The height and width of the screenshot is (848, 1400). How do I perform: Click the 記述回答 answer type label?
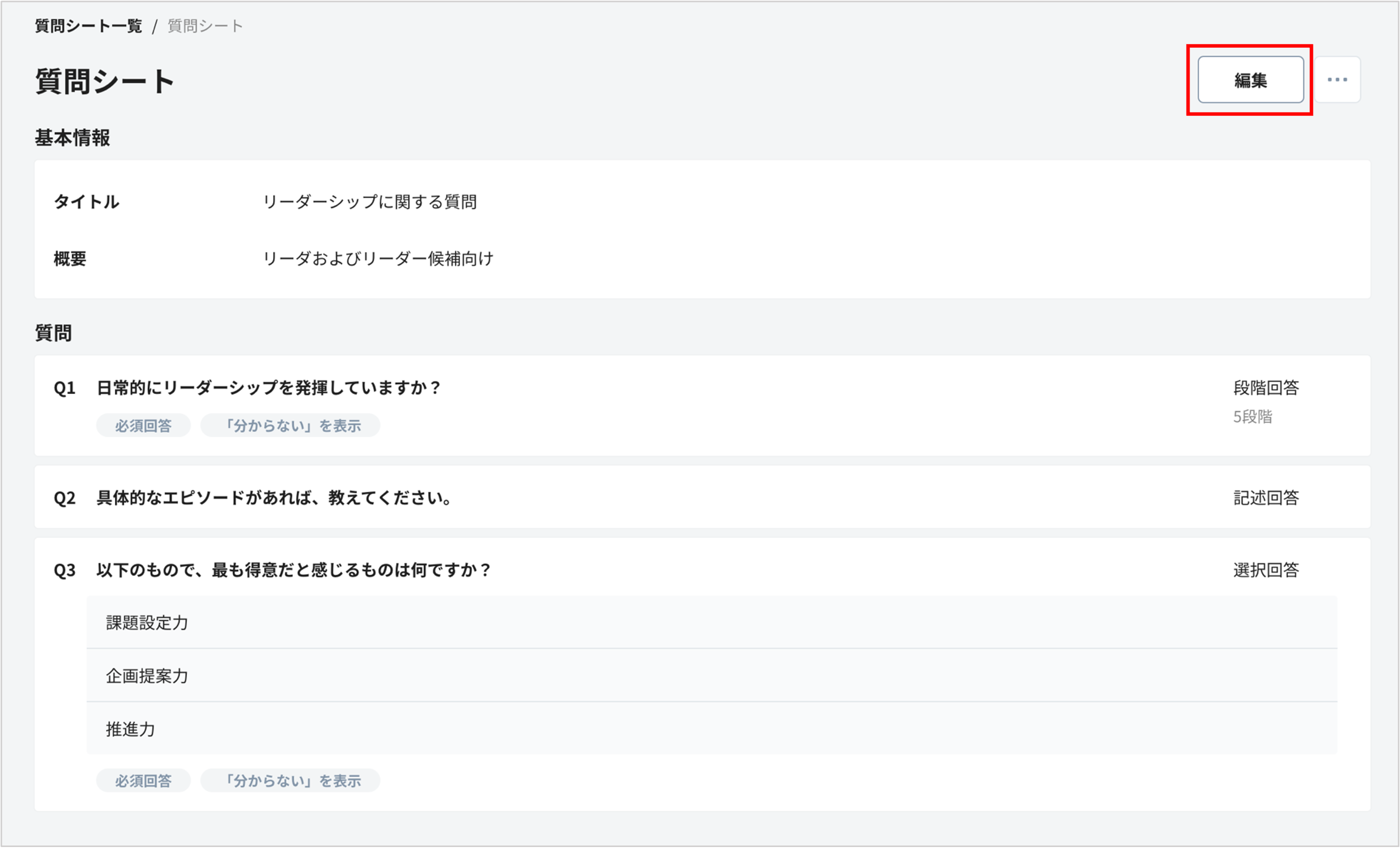tap(1266, 498)
